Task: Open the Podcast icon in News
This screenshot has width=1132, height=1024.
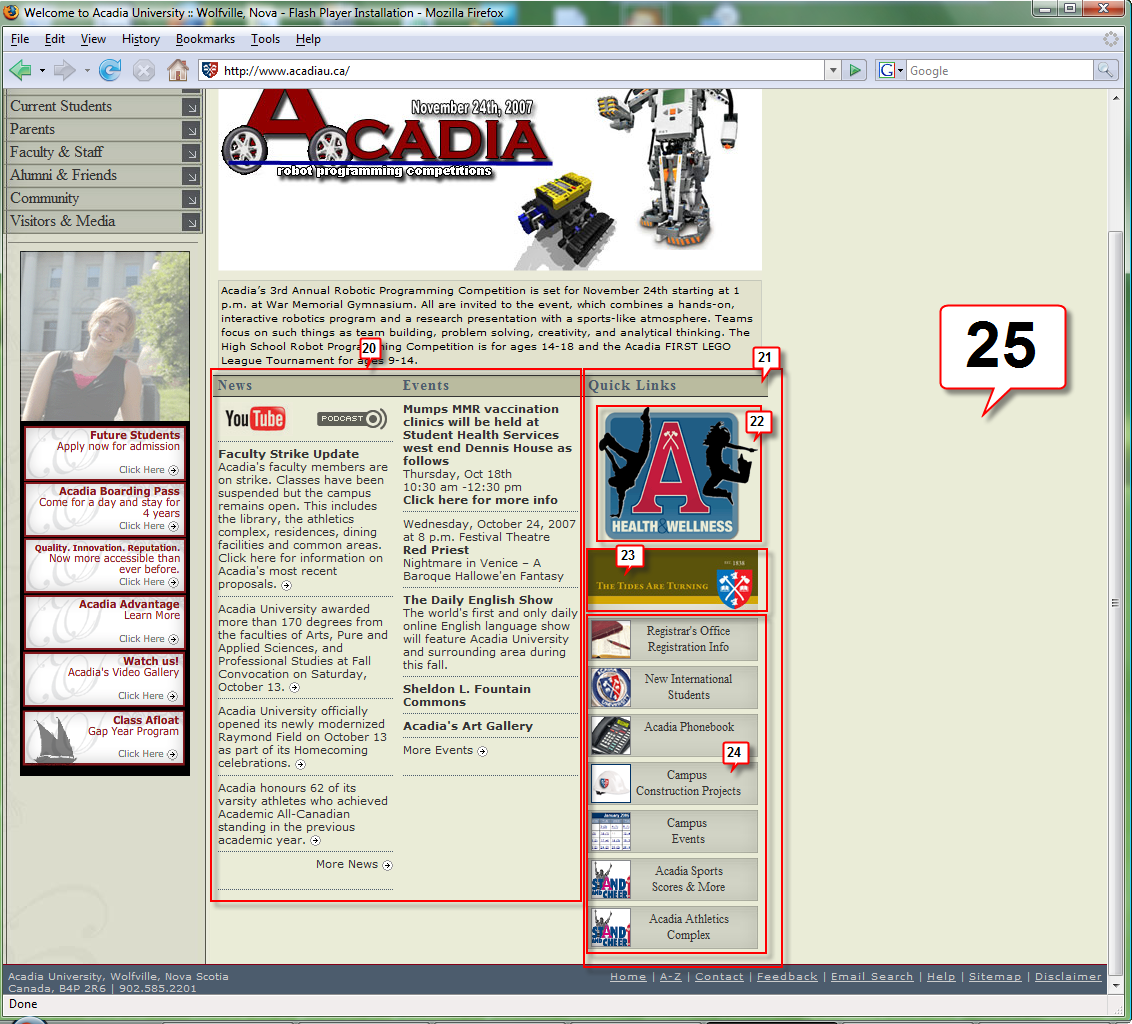Action: 352,419
